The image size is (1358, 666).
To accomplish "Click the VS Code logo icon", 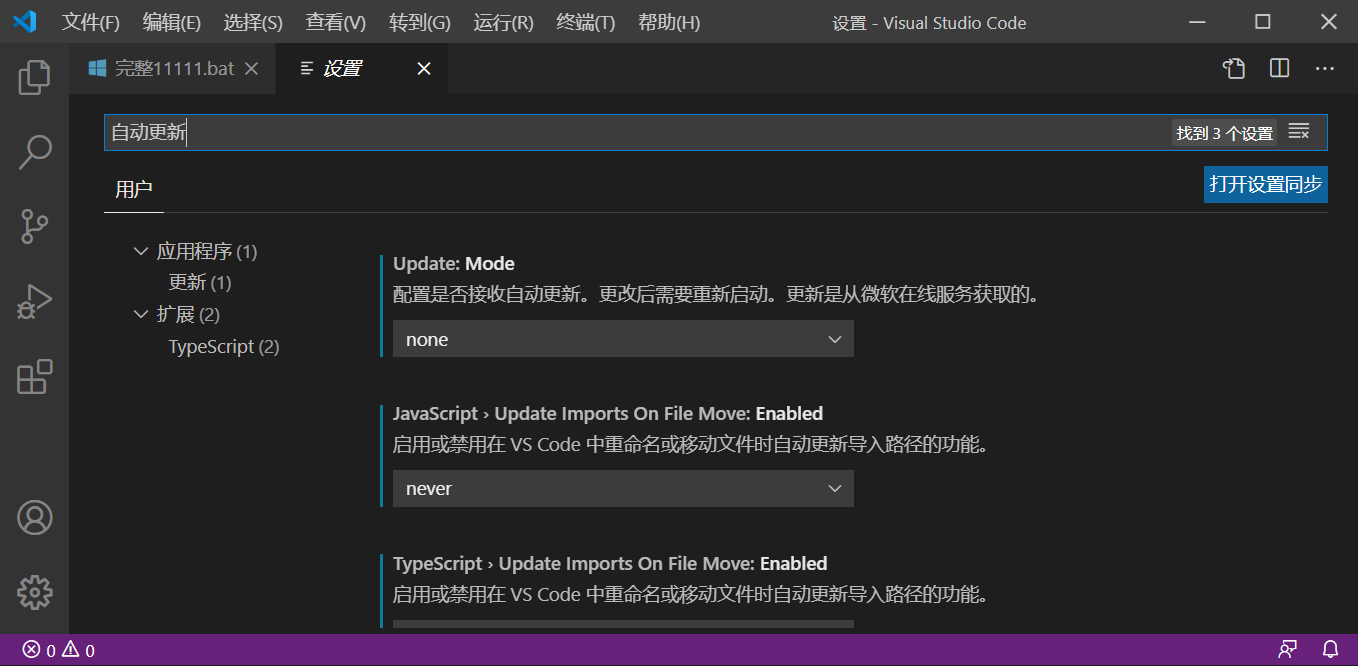I will [24, 21].
